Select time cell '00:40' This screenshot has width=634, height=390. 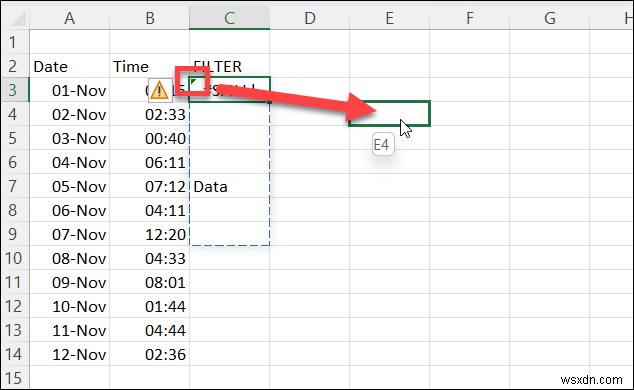[x=150, y=138]
